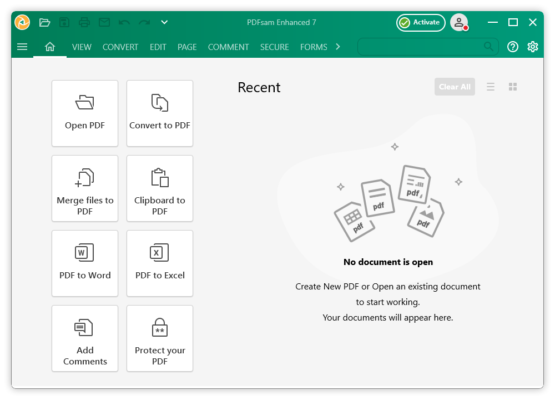This screenshot has height=400, width=555.
Task: Select the PDF to Excel tile
Action: [160, 263]
